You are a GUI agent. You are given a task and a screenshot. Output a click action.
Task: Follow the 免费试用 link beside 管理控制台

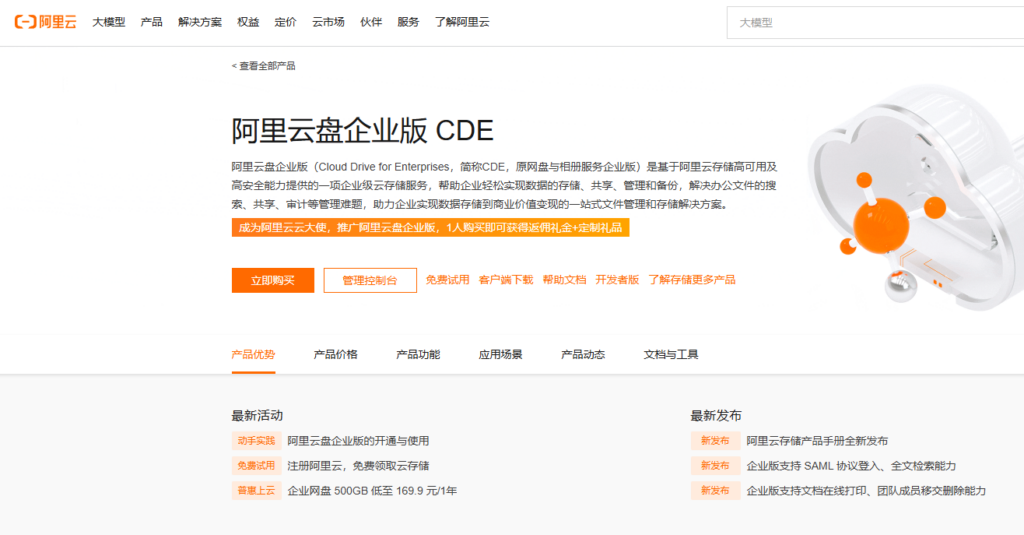(447, 280)
